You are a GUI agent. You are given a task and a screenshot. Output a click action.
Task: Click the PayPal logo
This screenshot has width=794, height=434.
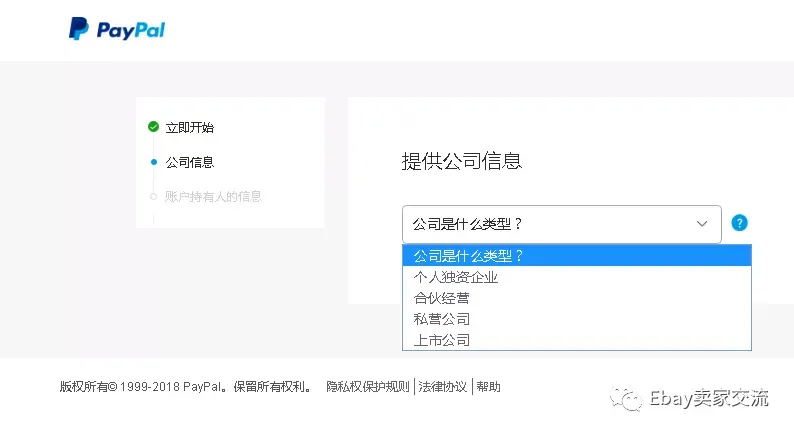click(x=117, y=29)
